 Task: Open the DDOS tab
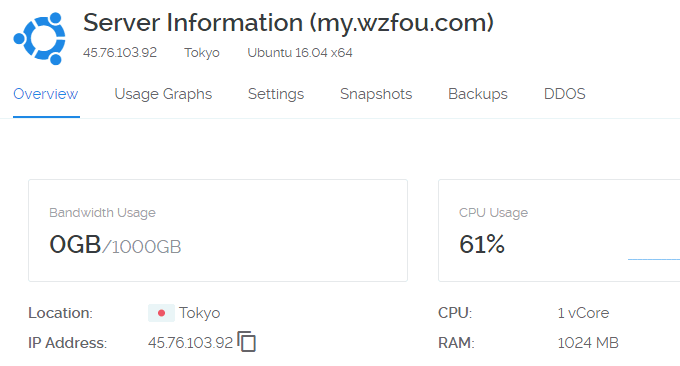point(565,94)
